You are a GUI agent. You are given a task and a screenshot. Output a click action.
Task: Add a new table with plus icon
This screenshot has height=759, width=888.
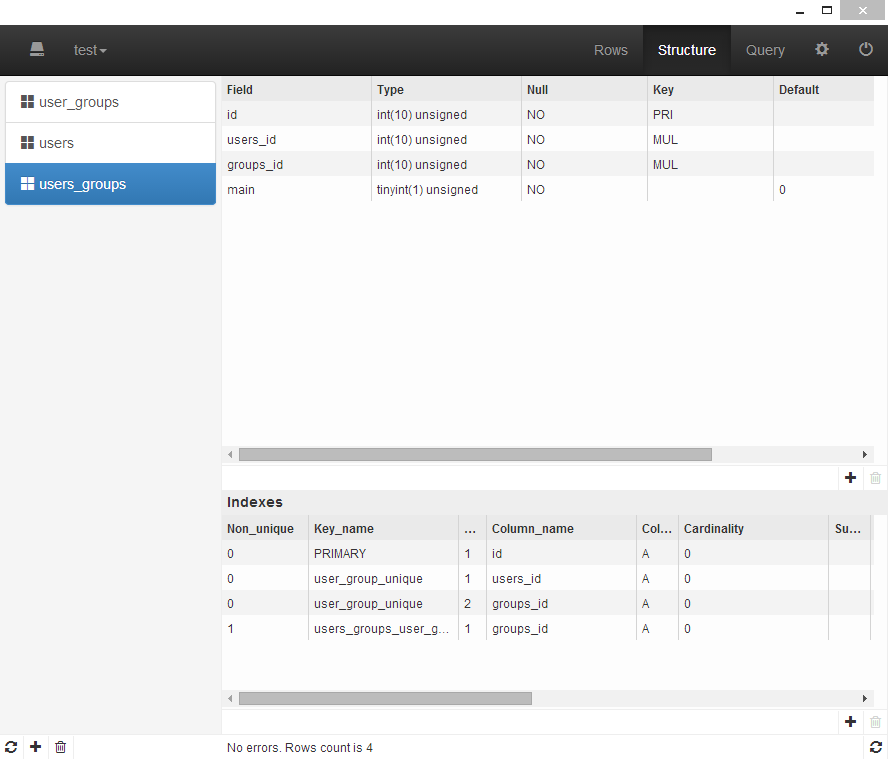[36, 747]
